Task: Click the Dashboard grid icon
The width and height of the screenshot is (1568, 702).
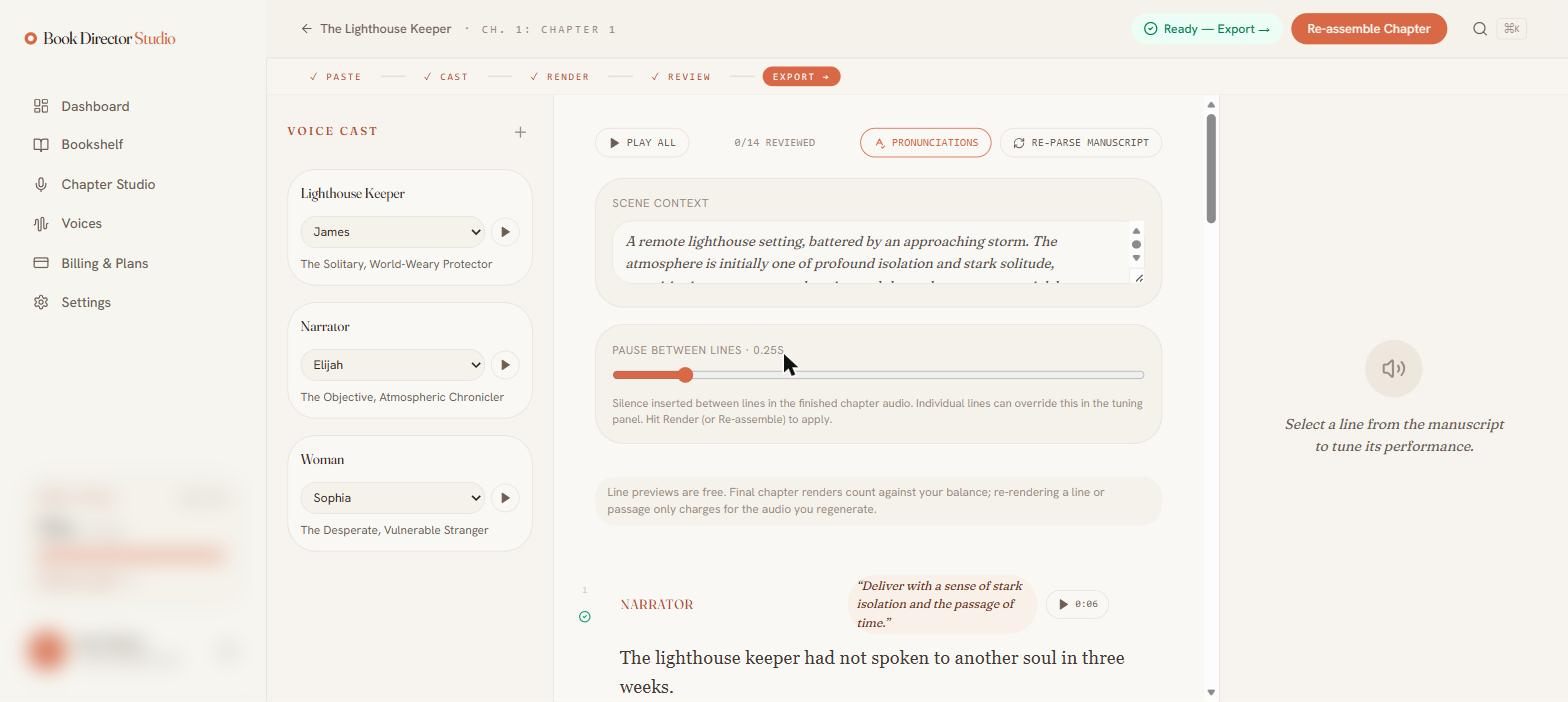Action: (x=41, y=106)
